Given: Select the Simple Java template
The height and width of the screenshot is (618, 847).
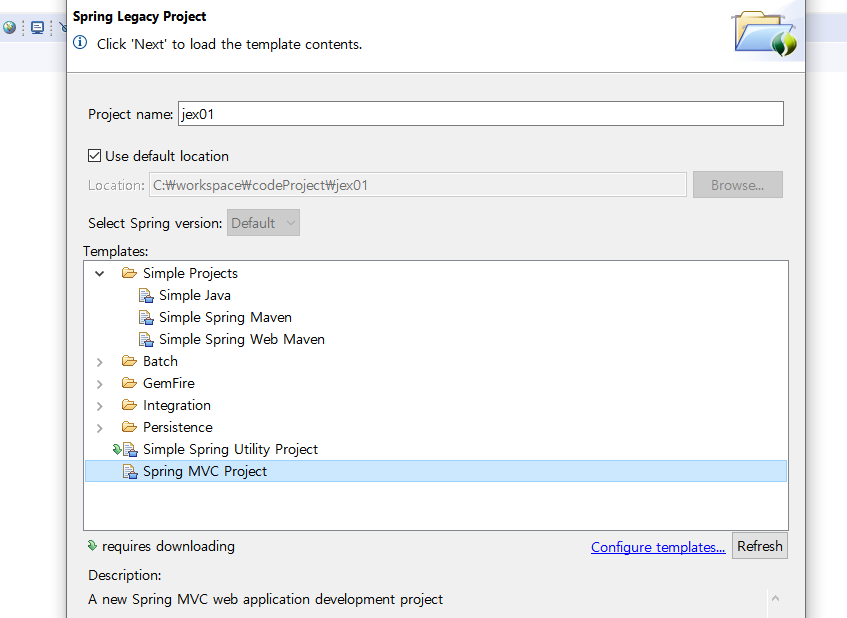Looking at the screenshot, I should click(x=194, y=295).
